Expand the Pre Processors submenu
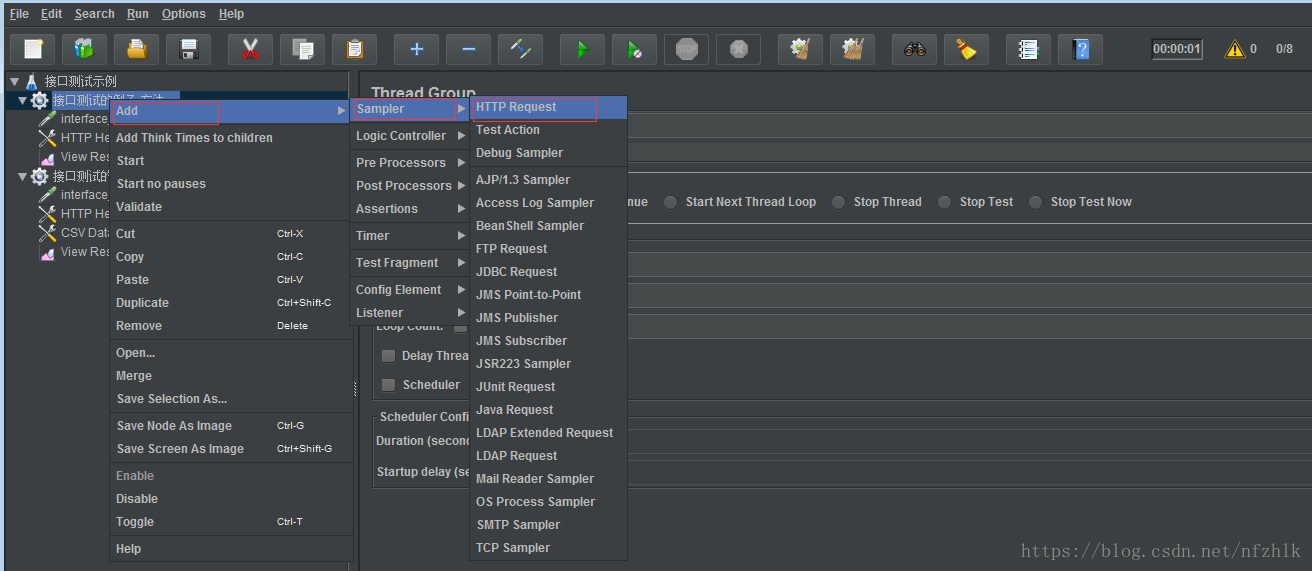1312x571 pixels. [x=411, y=163]
